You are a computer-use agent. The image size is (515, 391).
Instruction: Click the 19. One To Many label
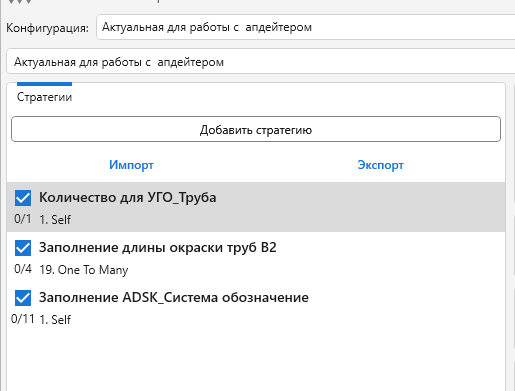pos(84,270)
